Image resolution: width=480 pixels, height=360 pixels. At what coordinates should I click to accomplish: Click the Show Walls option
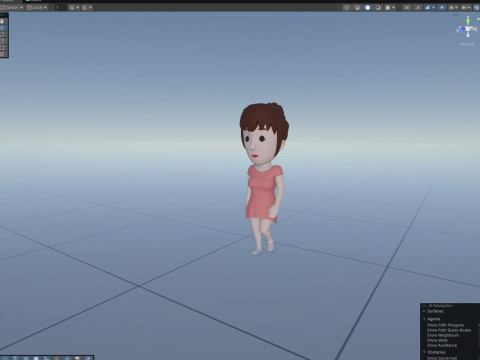[x=437, y=340]
